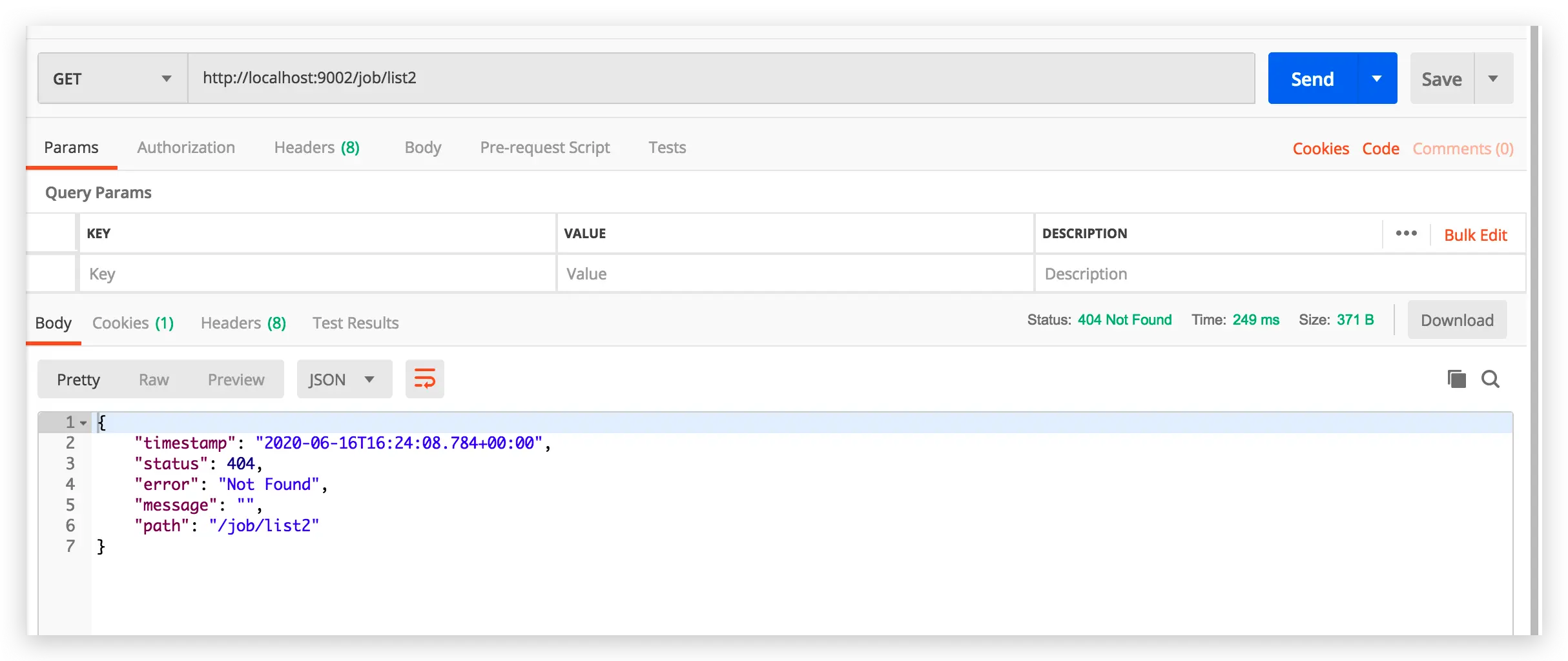
Task: Click the 371 B size value
Action: 1355,320
